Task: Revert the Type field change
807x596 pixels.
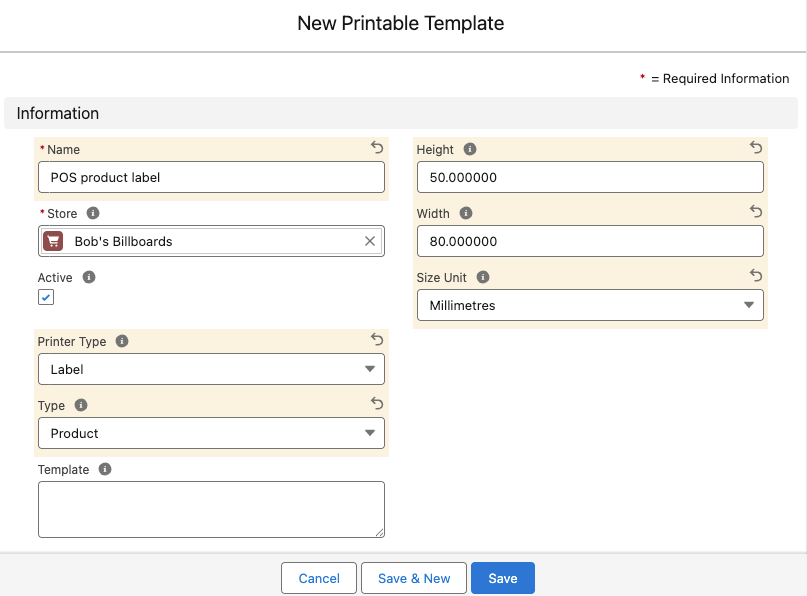Action: point(377,403)
